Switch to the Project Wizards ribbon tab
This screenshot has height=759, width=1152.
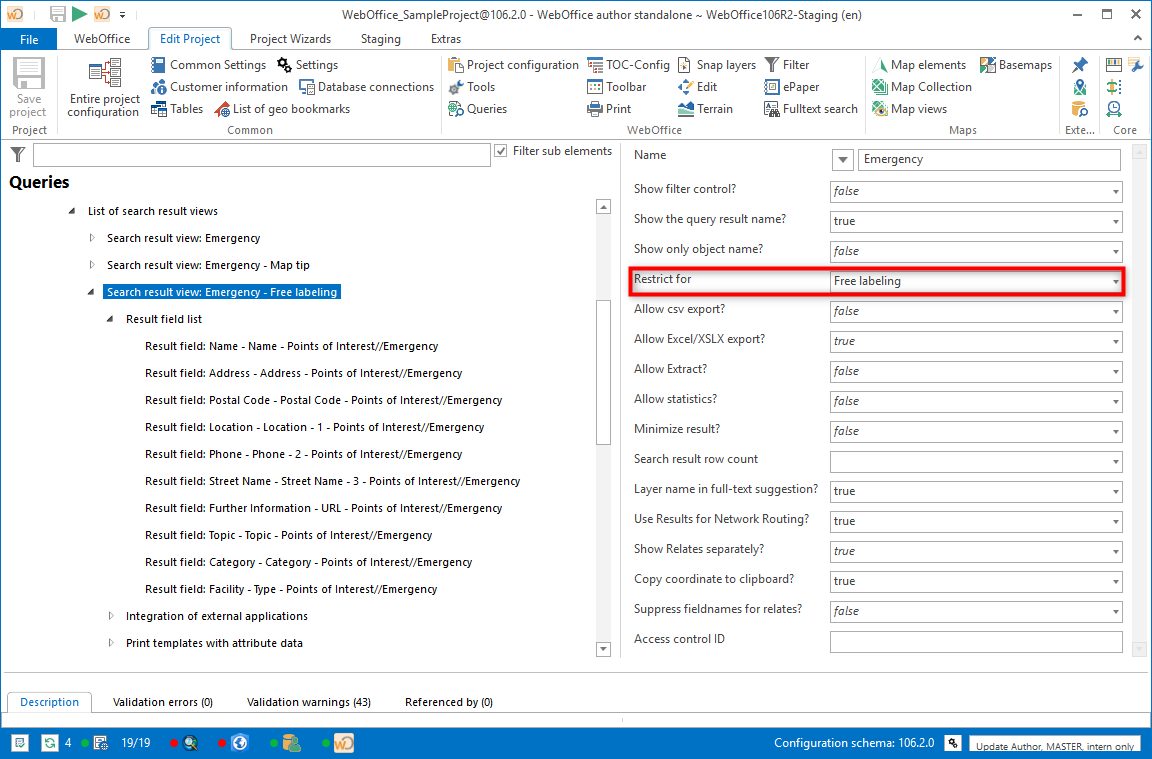tap(290, 39)
